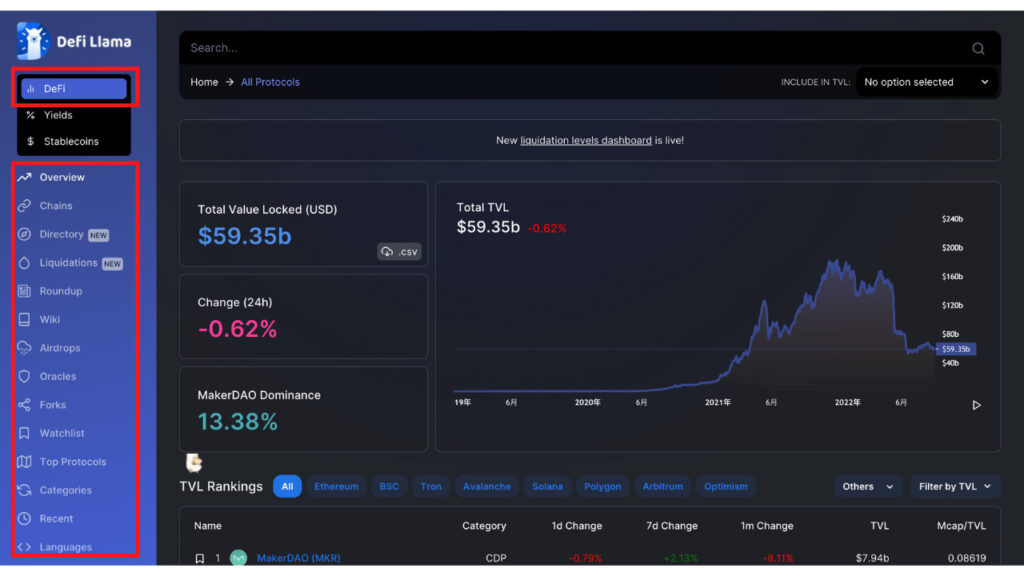Expand the Others chains dropdown
This screenshot has width=1024, height=576.
[867, 487]
